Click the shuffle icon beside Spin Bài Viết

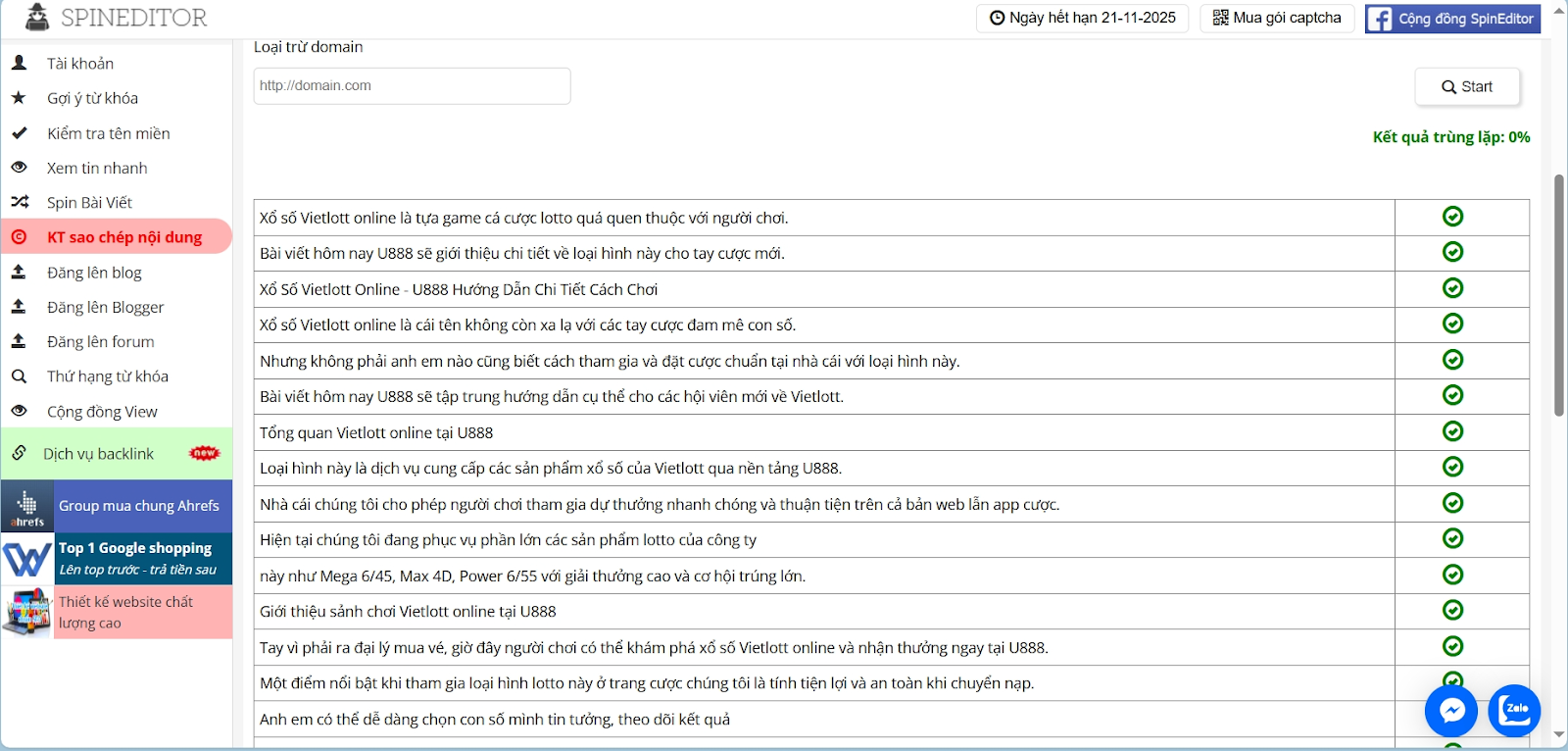tap(20, 202)
